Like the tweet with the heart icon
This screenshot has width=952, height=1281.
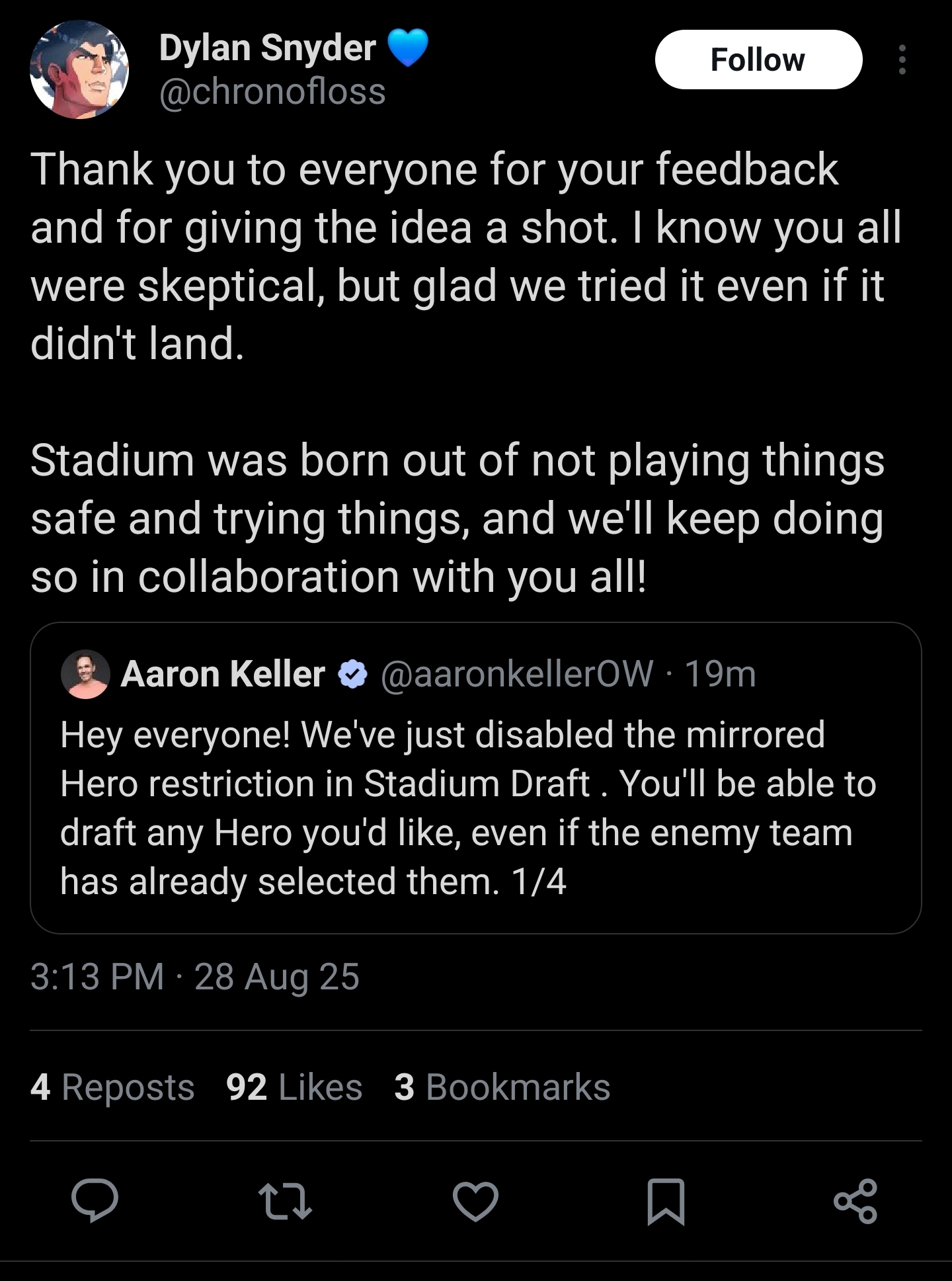[475, 1200]
